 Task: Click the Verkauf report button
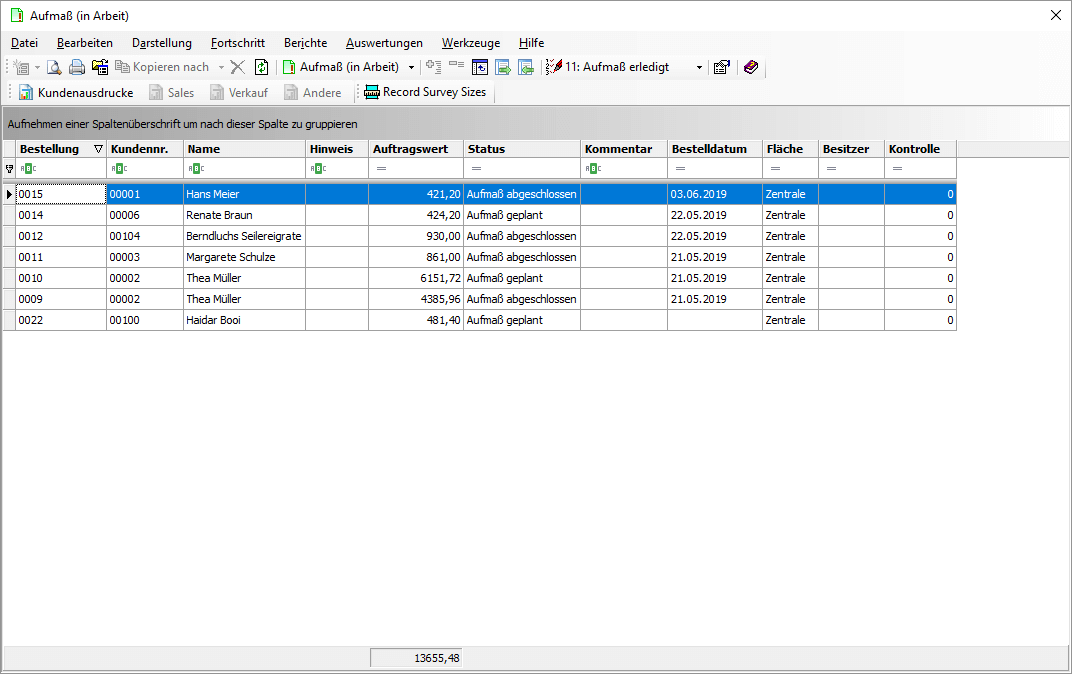(x=239, y=92)
